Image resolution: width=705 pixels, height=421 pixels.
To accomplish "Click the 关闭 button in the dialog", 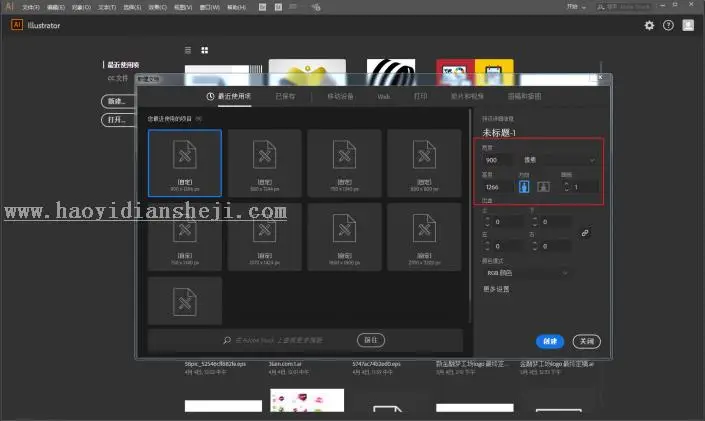I will (x=587, y=341).
